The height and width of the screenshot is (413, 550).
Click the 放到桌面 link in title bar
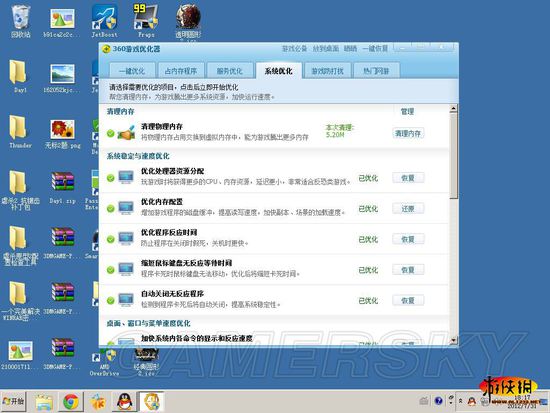[326, 48]
